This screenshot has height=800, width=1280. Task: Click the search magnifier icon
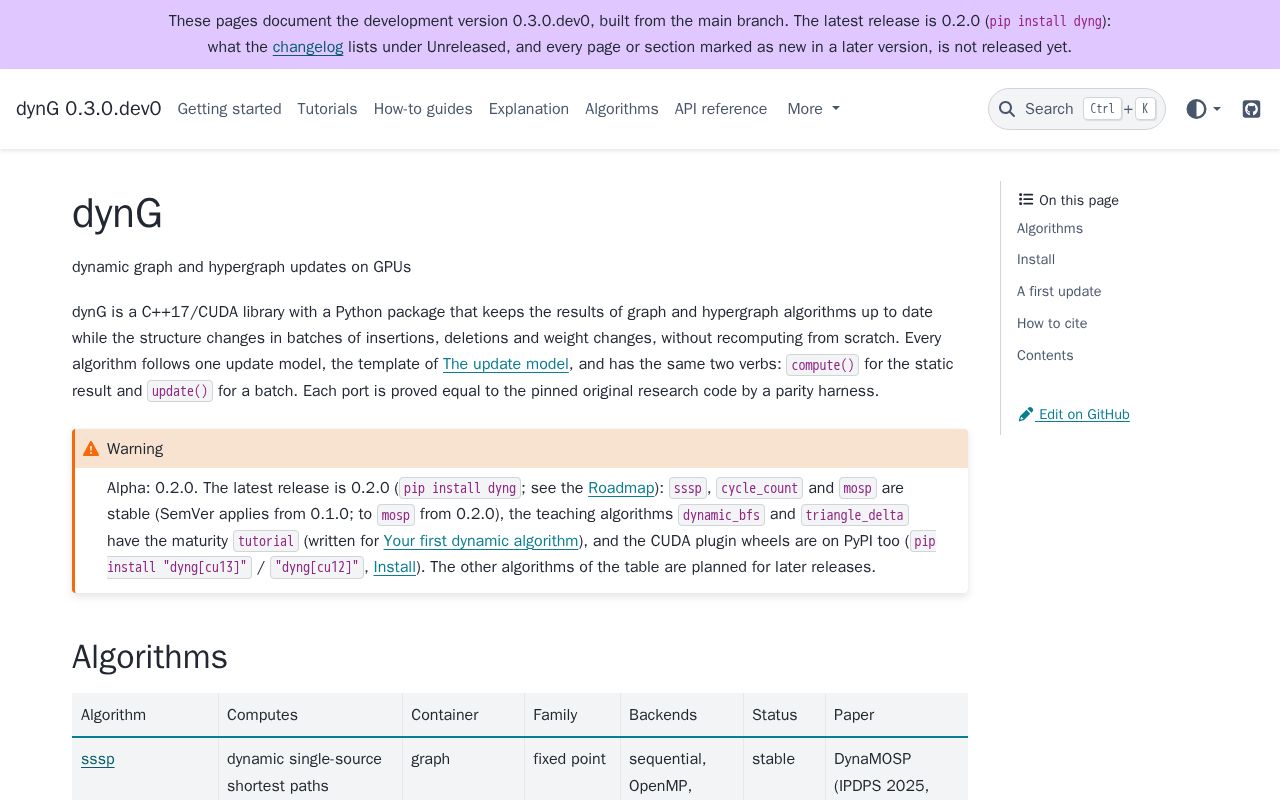click(1007, 109)
